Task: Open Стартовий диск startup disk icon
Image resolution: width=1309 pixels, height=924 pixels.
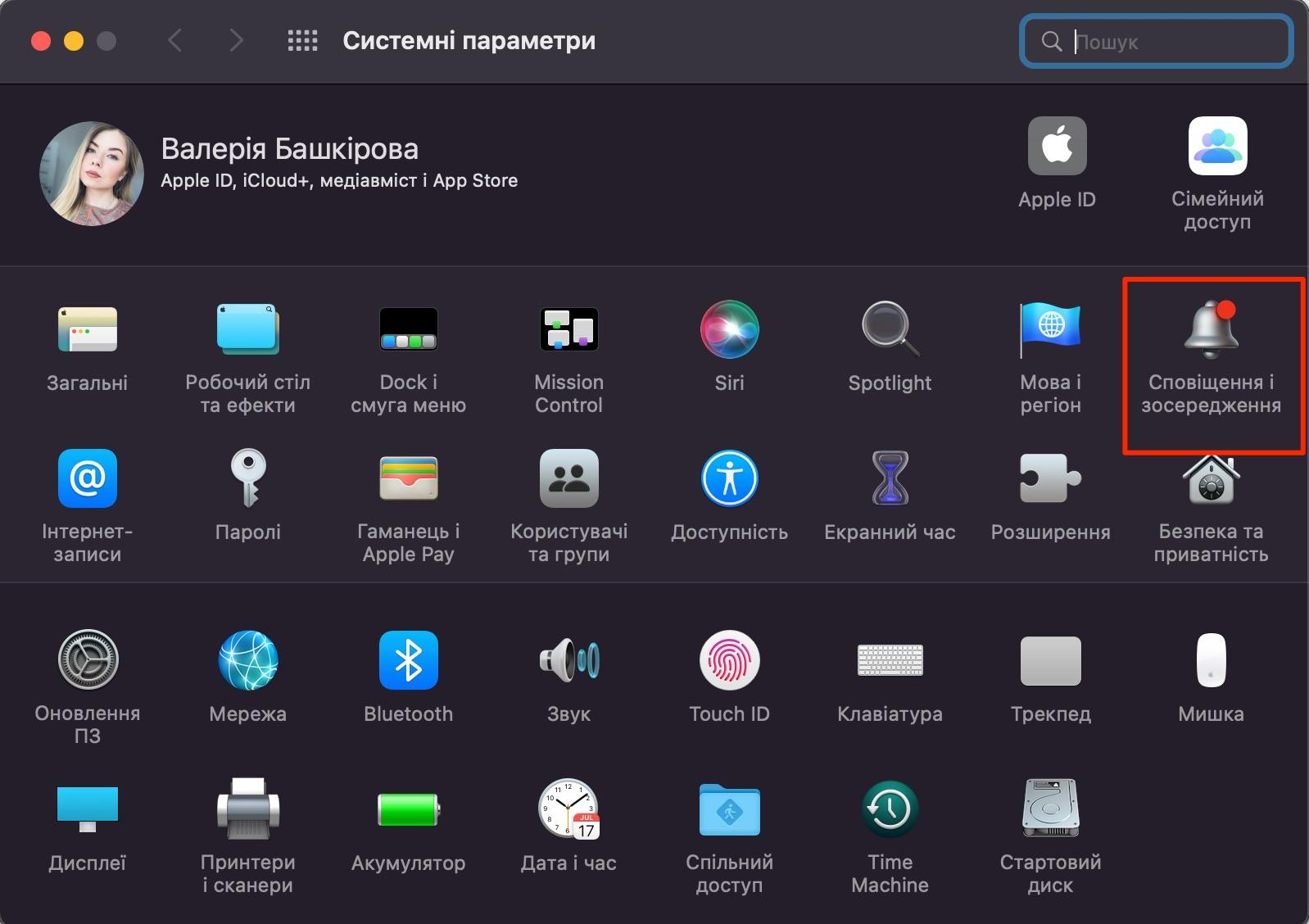Action: [1050, 809]
